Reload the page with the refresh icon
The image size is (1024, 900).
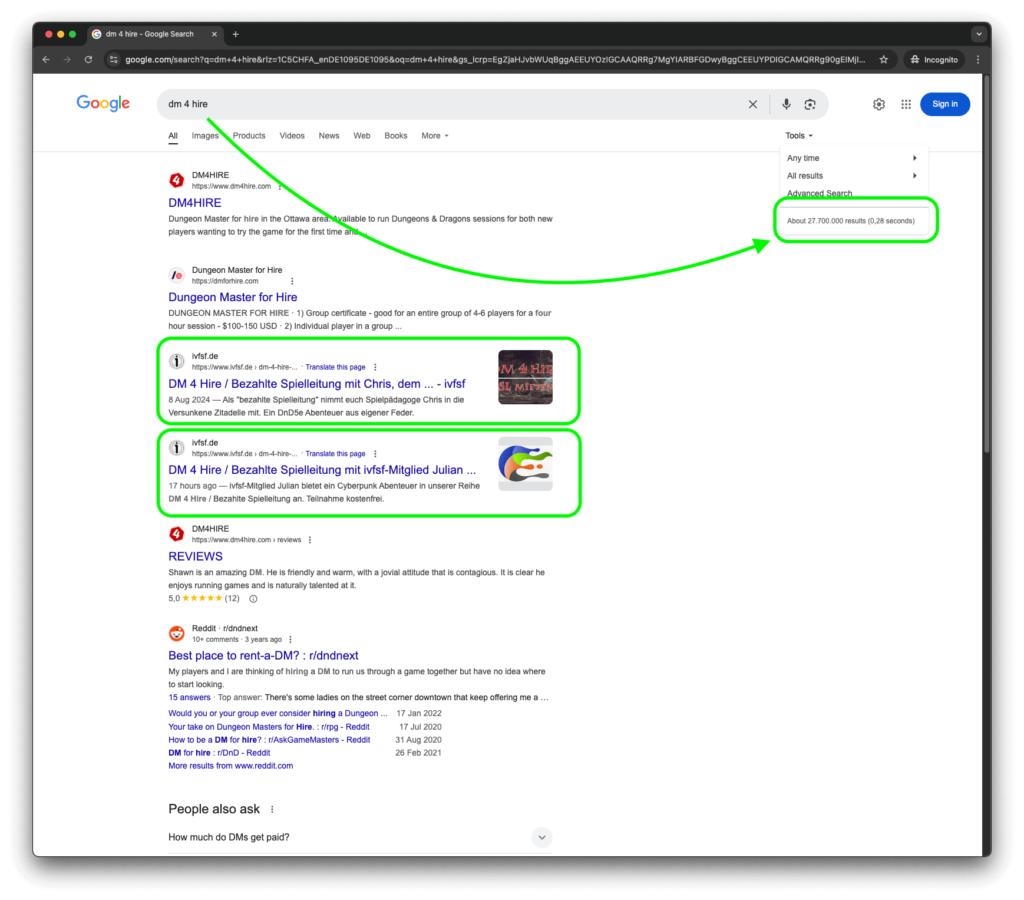(89, 59)
